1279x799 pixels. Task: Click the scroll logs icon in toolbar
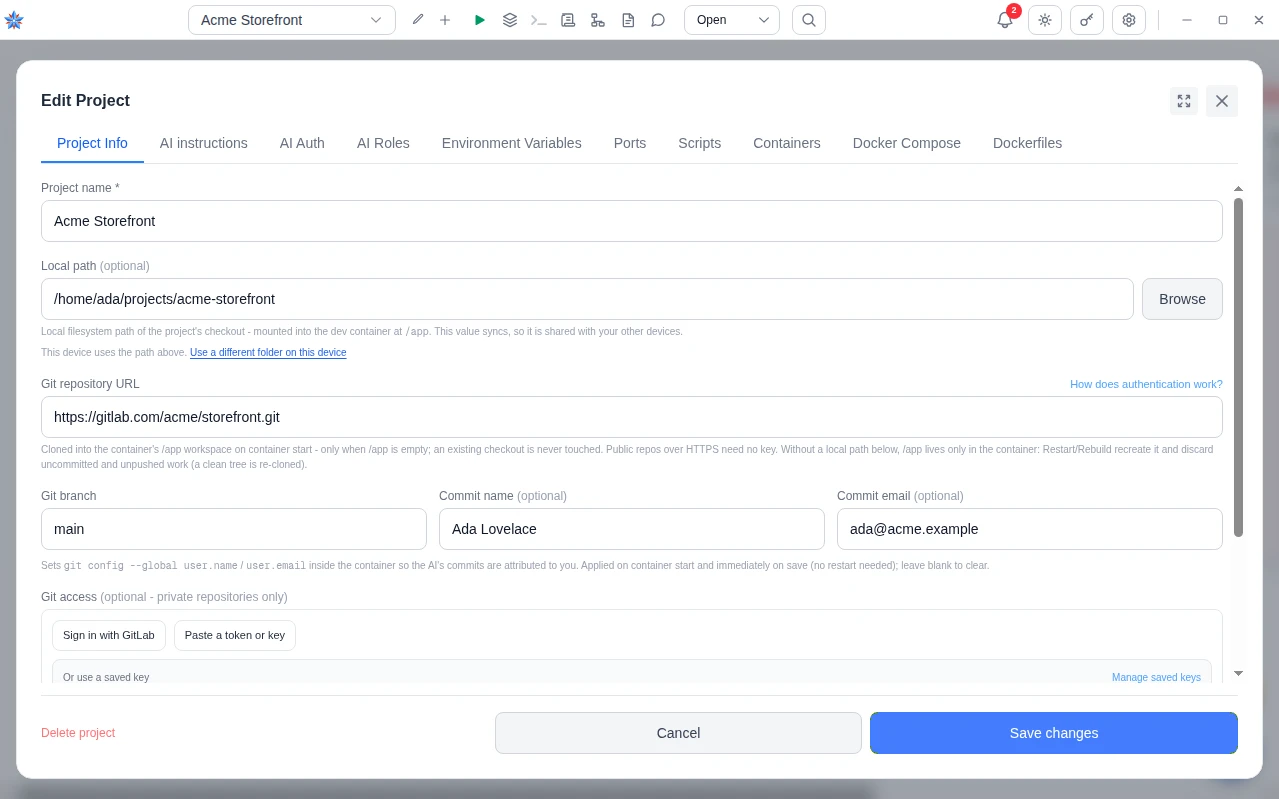point(568,20)
